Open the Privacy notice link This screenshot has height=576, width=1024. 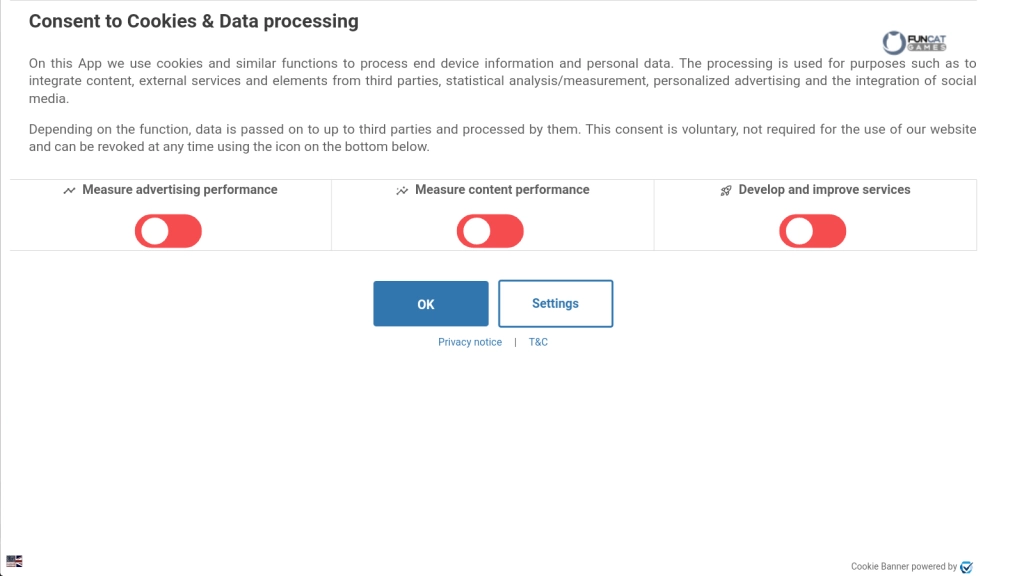point(470,342)
